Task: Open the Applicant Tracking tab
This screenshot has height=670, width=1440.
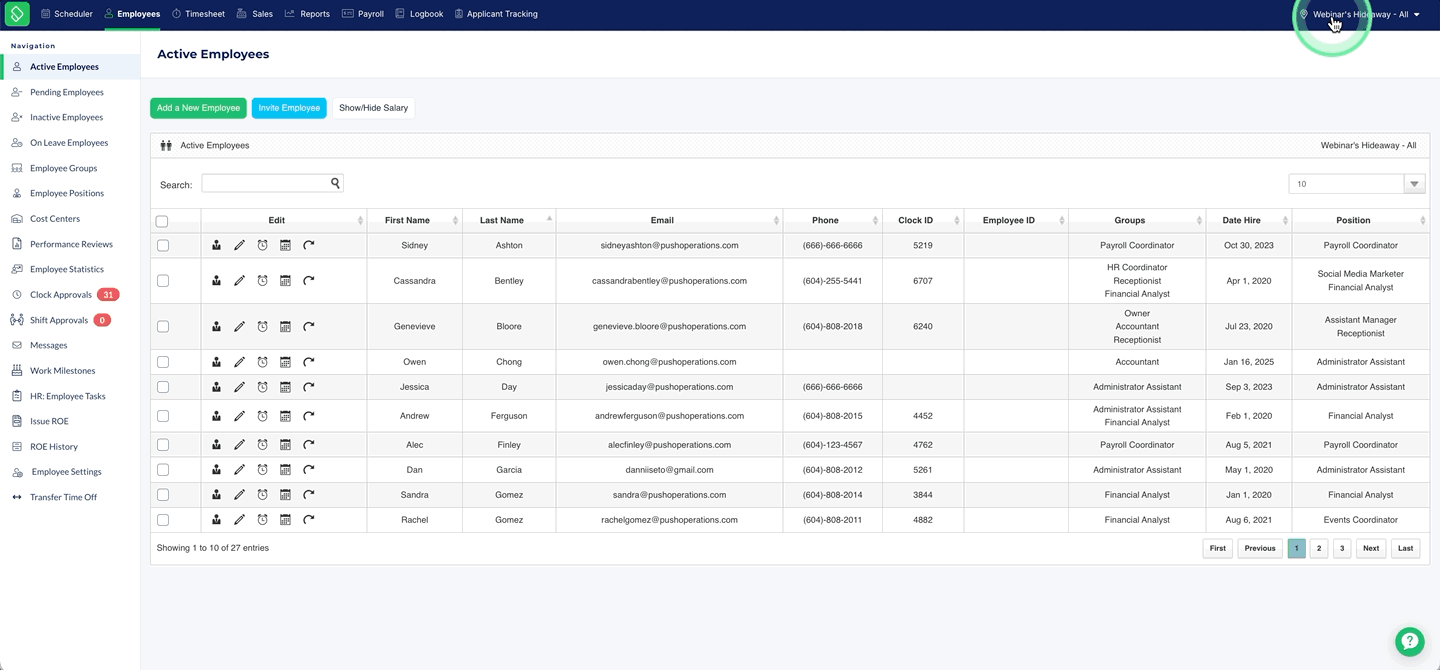Action: [496, 14]
